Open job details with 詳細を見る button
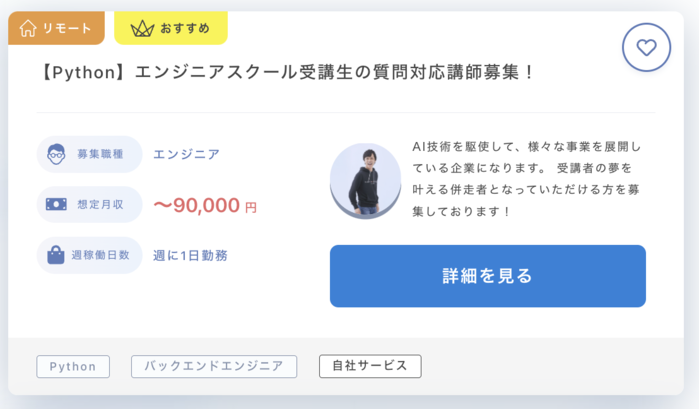699x409 pixels. tap(488, 276)
